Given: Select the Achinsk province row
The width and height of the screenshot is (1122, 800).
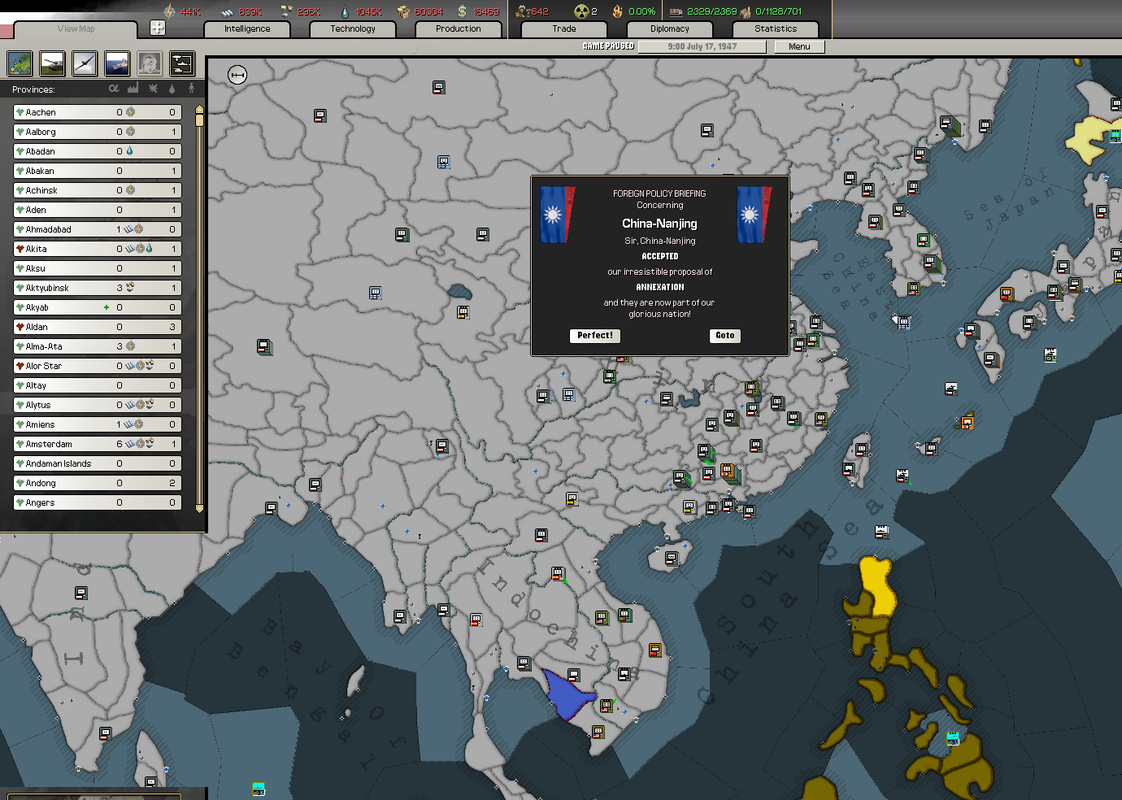Looking at the screenshot, I should pyautogui.click(x=97, y=190).
